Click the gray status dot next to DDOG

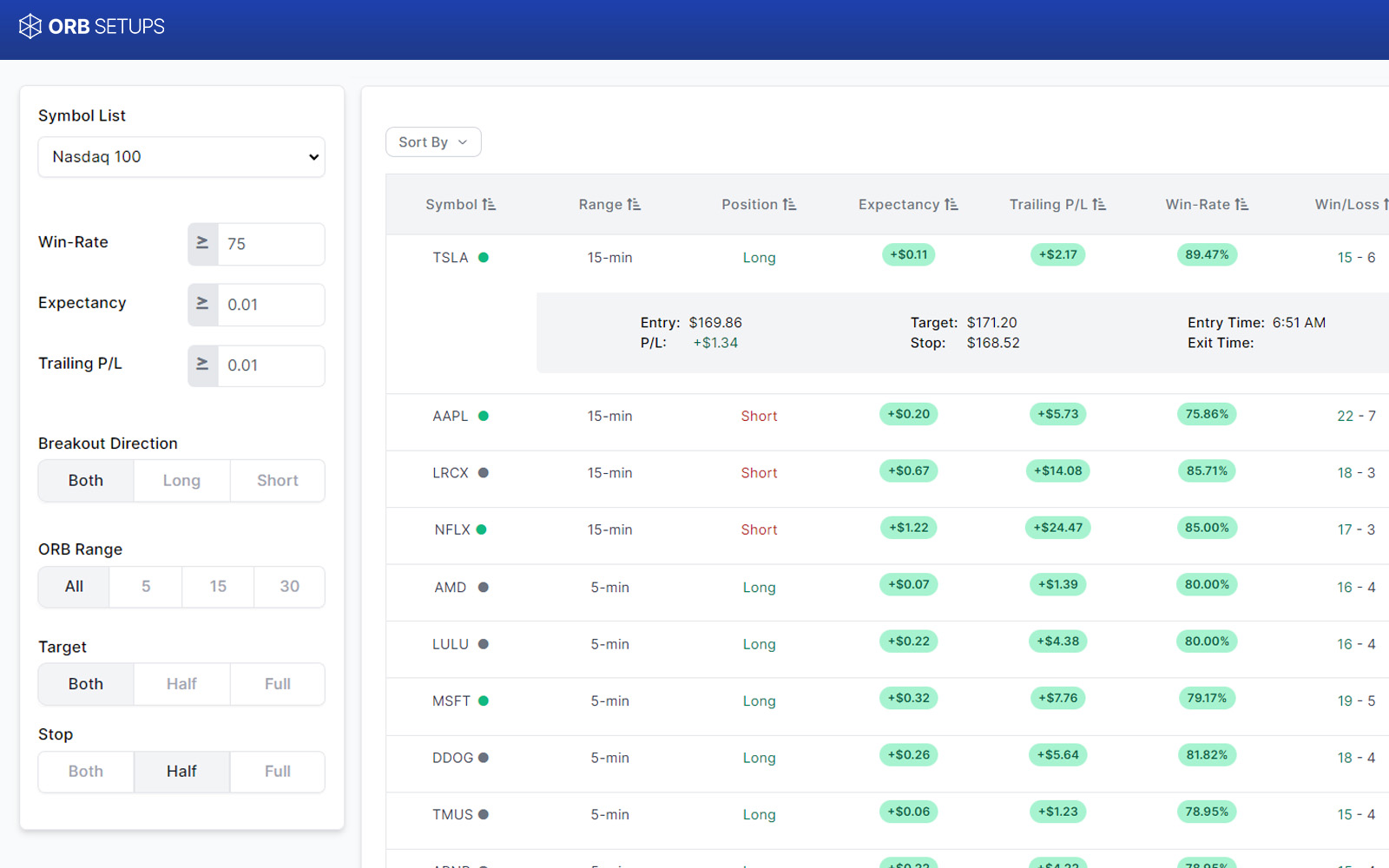point(484,758)
